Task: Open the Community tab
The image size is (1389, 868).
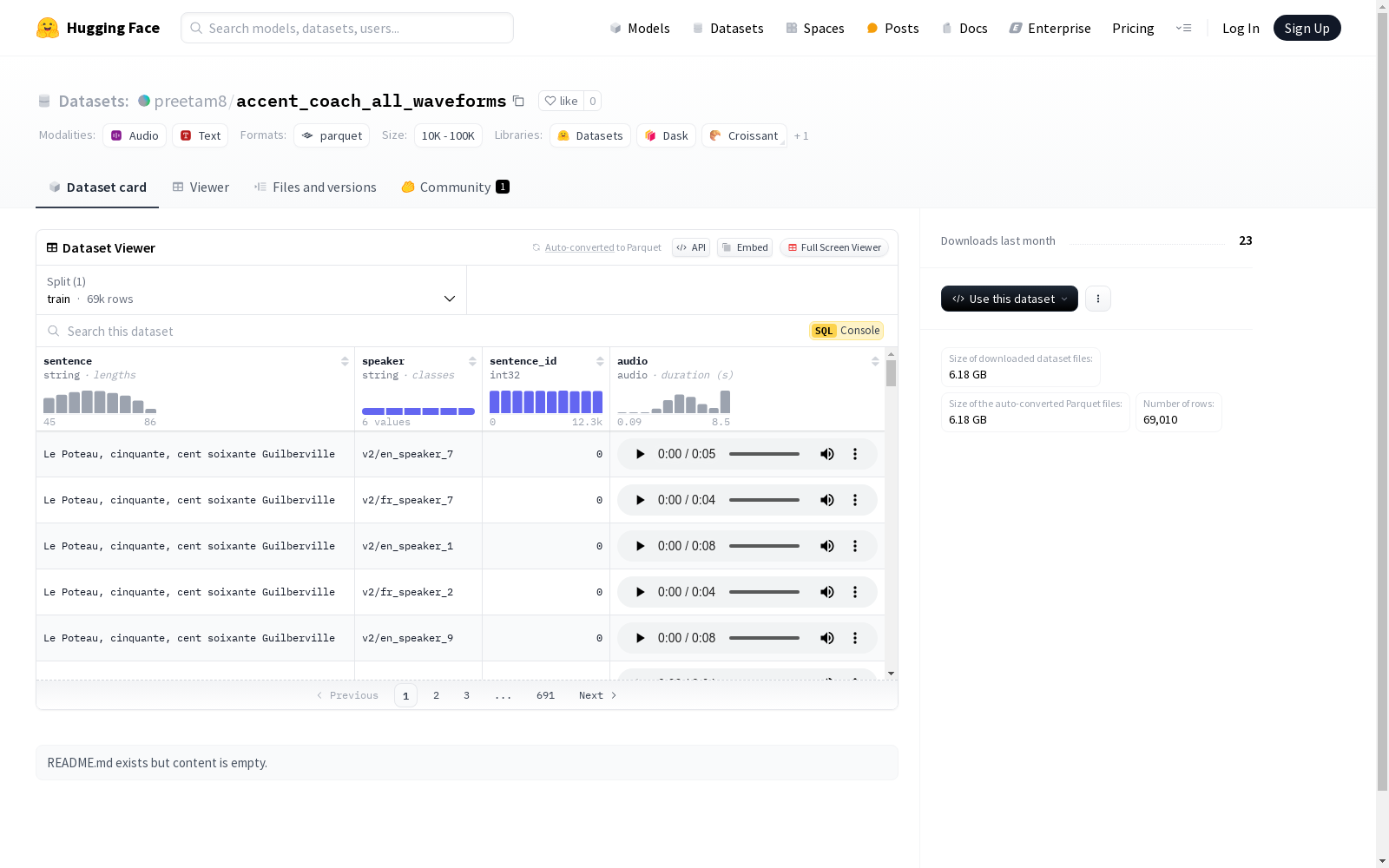Action: (456, 187)
